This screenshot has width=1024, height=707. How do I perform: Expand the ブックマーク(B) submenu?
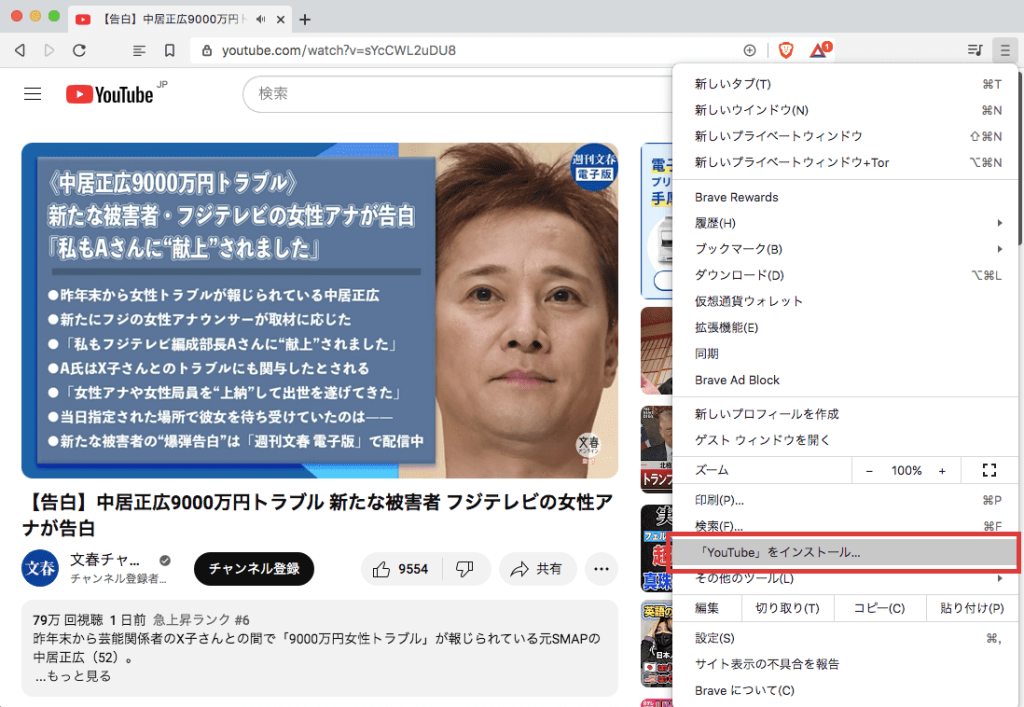[846, 249]
